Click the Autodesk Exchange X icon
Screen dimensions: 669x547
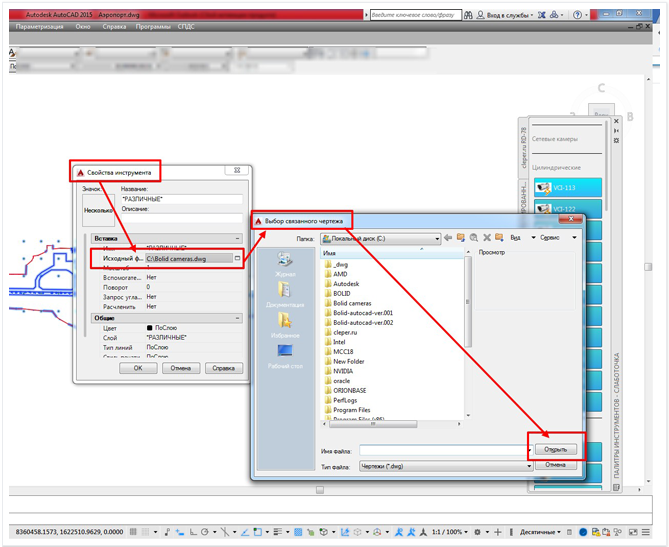(x=541, y=15)
